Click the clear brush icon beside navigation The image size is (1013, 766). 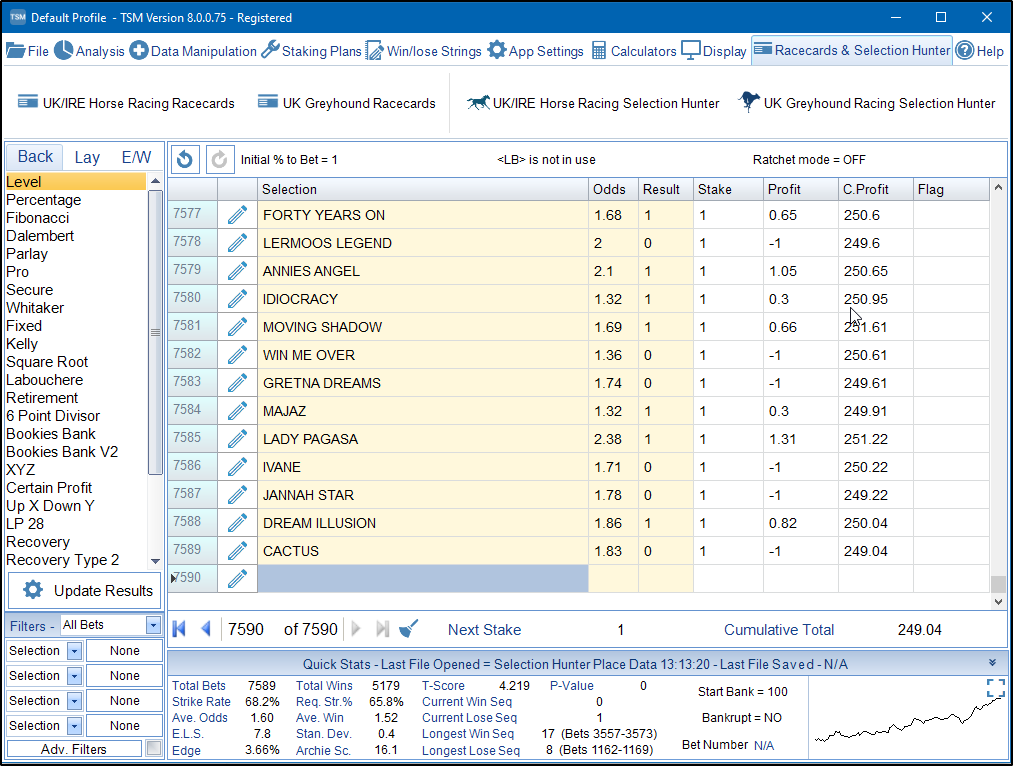point(408,629)
